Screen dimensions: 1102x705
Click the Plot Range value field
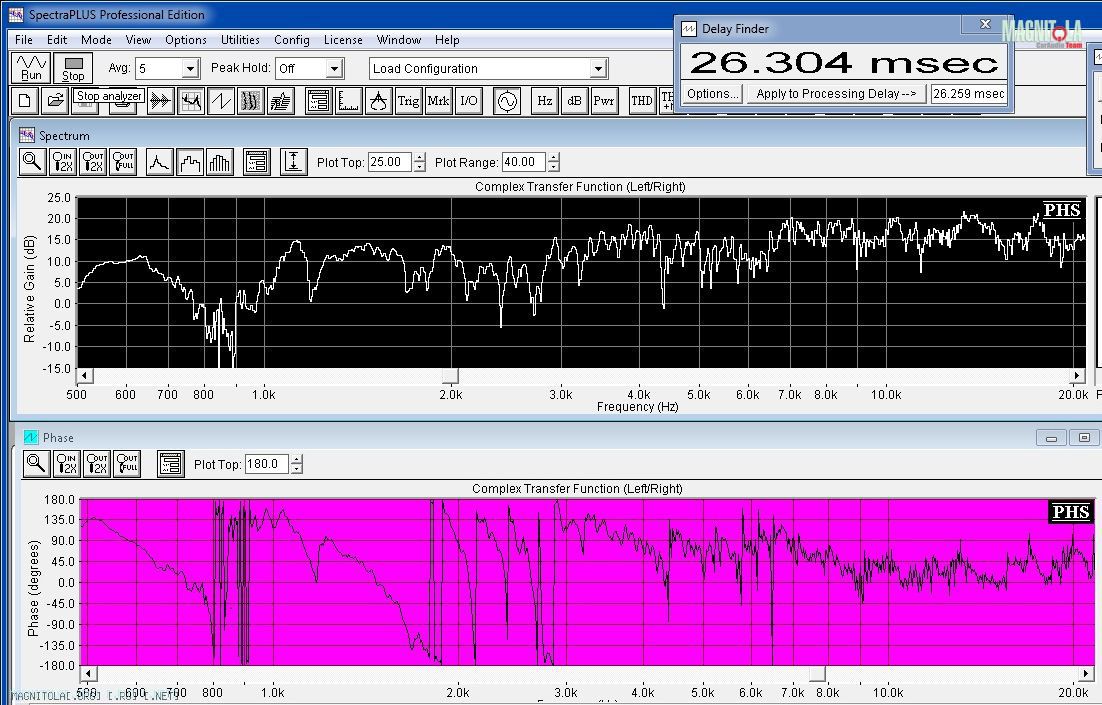tap(524, 162)
